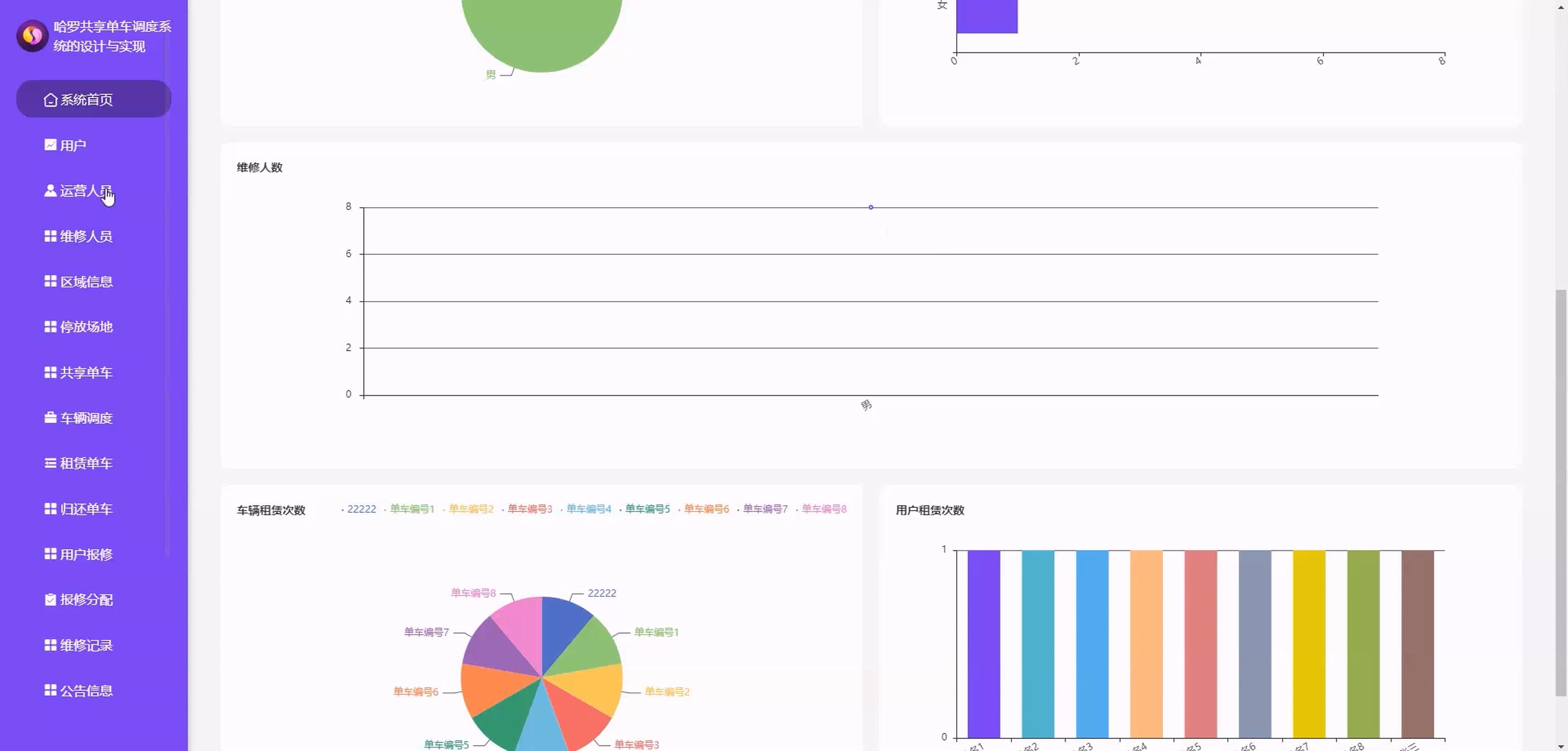Hide 单车编号1 series via legend
1568x751 pixels.
coord(412,509)
